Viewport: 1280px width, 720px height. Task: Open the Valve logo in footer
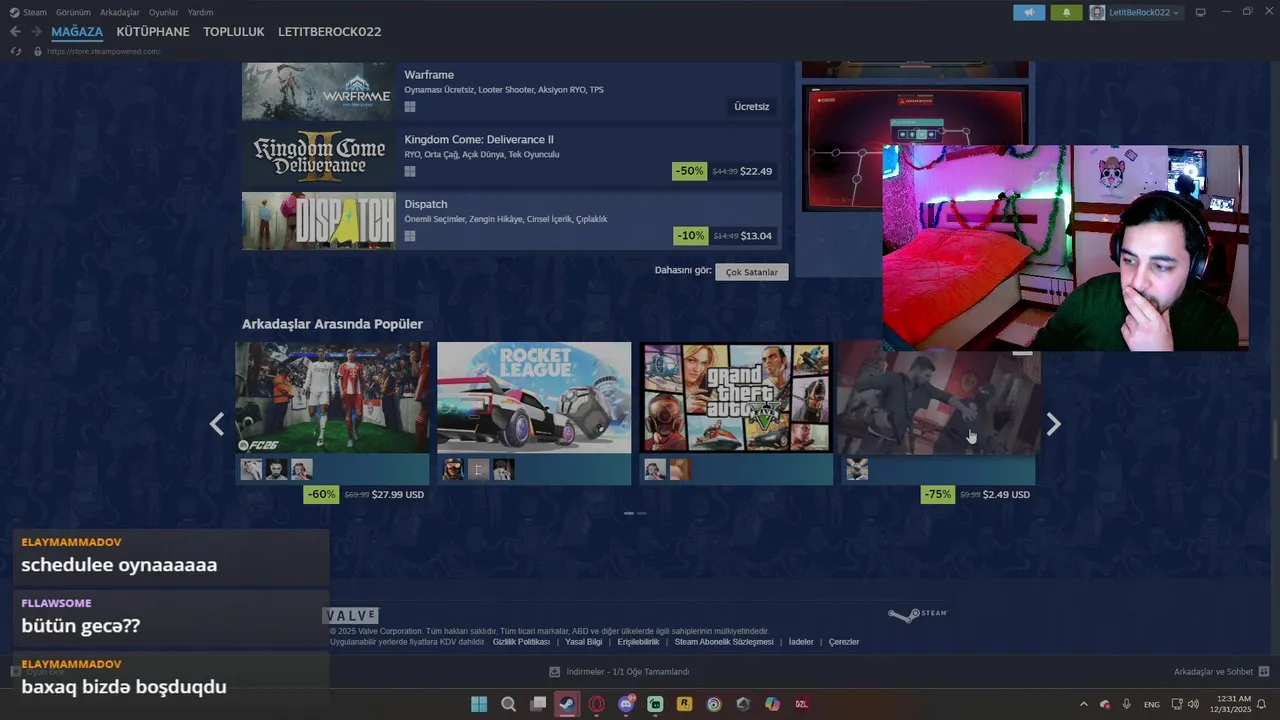[351, 615]
